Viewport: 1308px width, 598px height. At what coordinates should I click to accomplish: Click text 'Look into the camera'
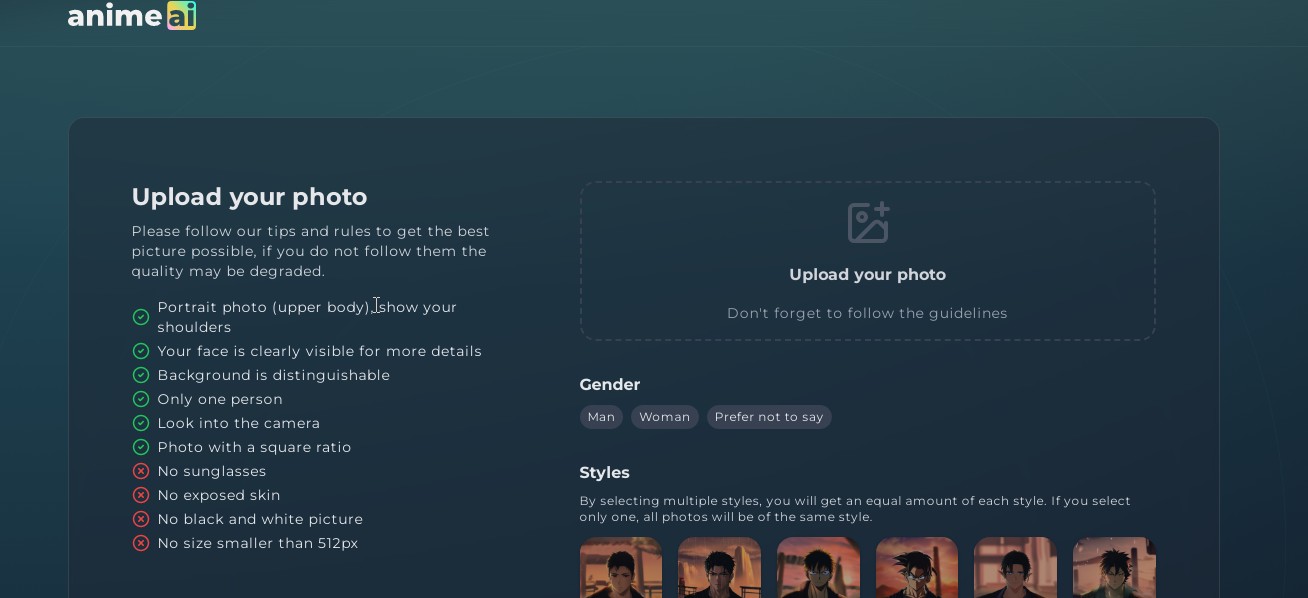[239, 423]
